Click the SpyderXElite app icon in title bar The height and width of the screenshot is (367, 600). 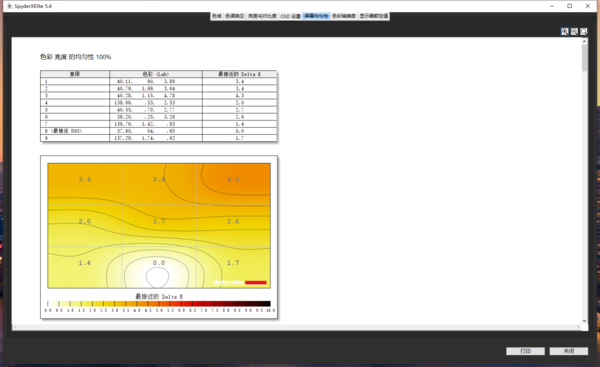coord(10,6)
